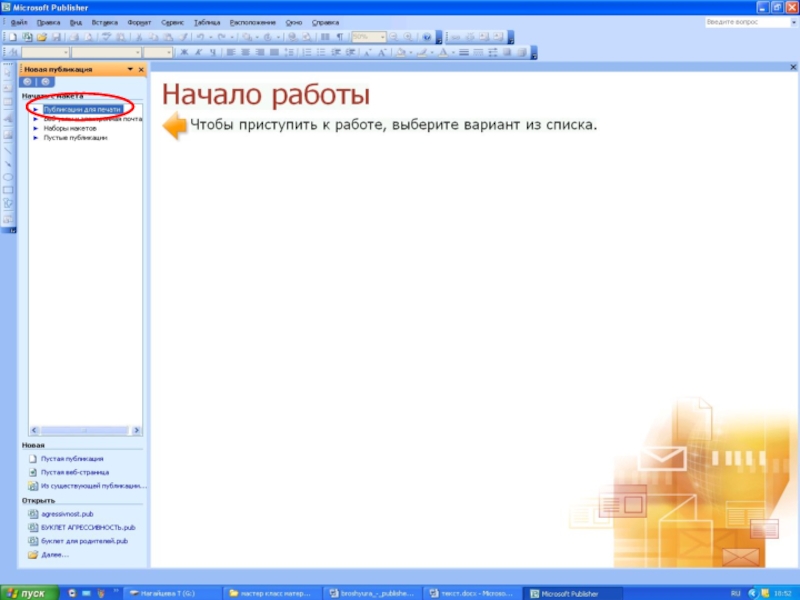Toggle Bold formatting (Ж) button
The width and height of the screenshot is (800, 600).
pyautogui.click(x=183, y=52)
